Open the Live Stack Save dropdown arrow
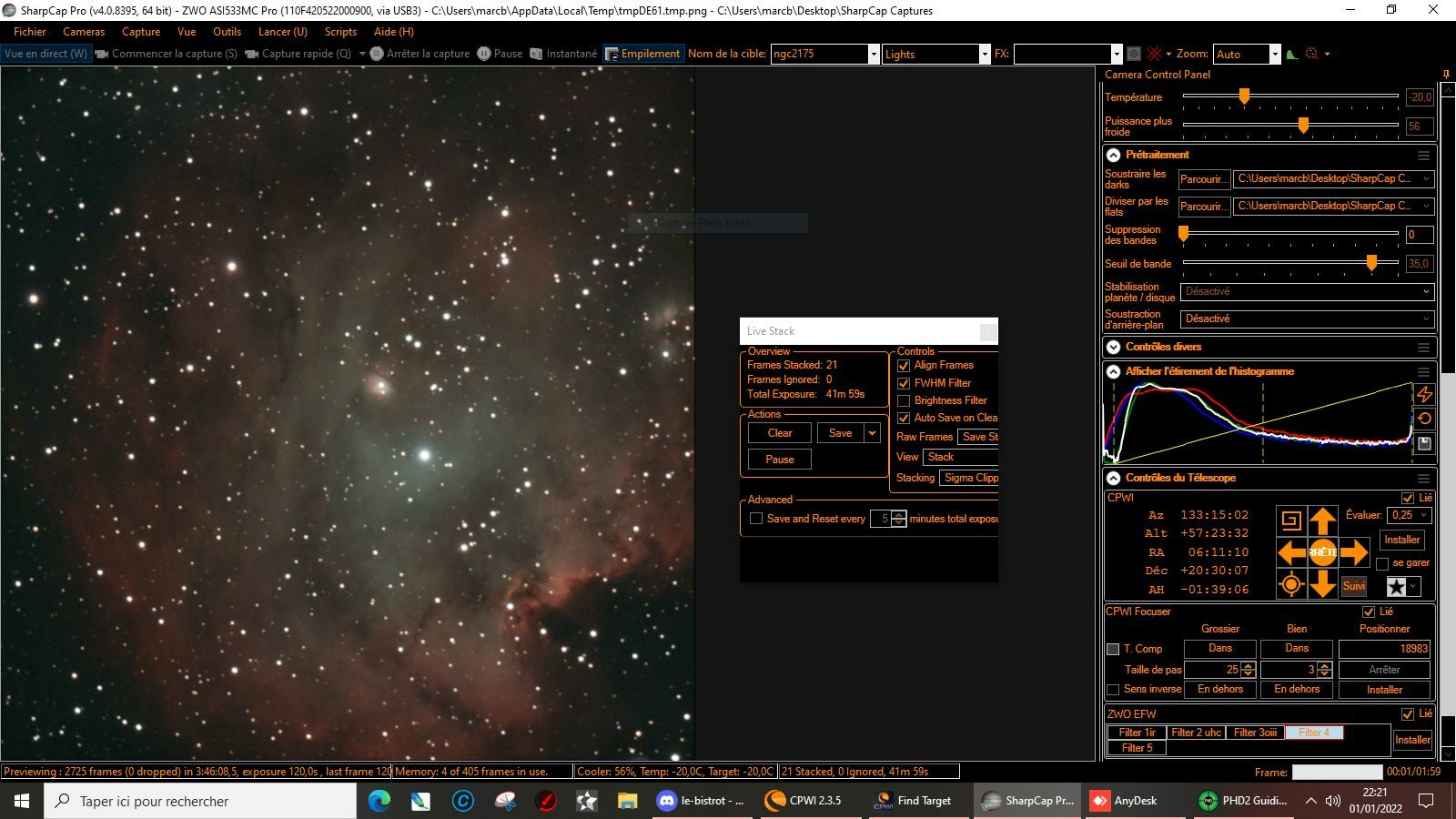Image resolution: width=1456 pixels, height=819 pixels. point(872,434)
